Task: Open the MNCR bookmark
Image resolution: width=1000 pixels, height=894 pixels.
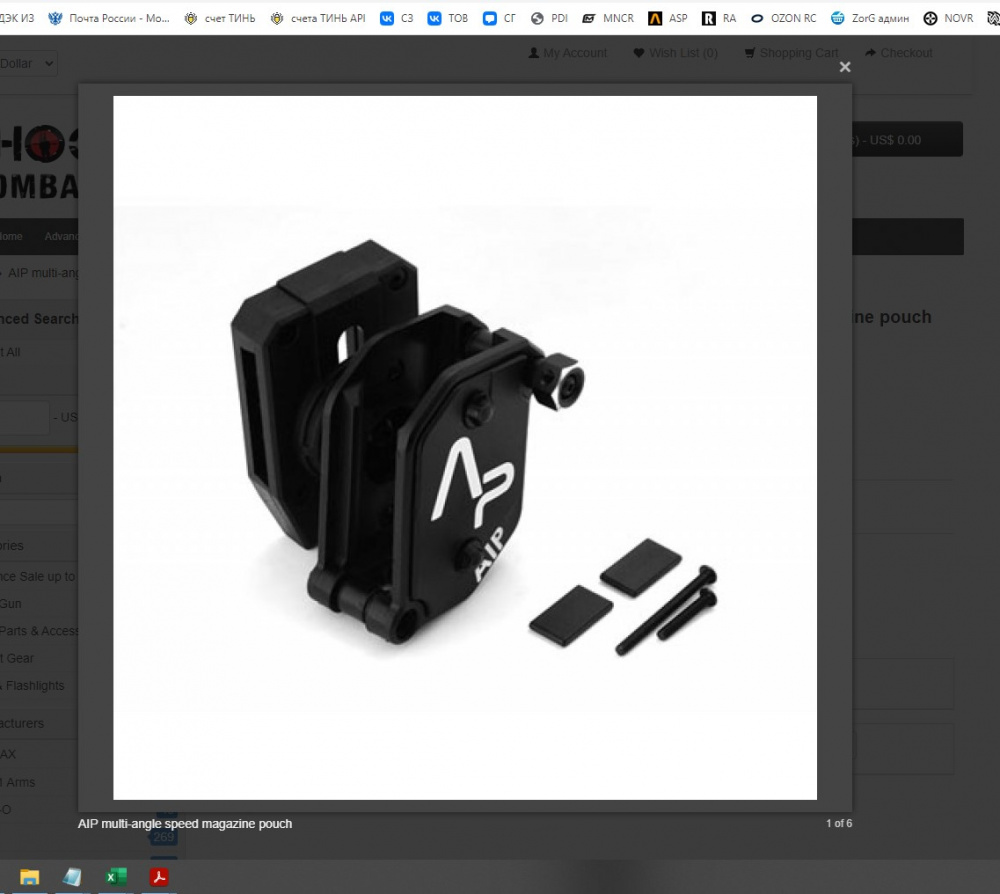Action: 608,18
